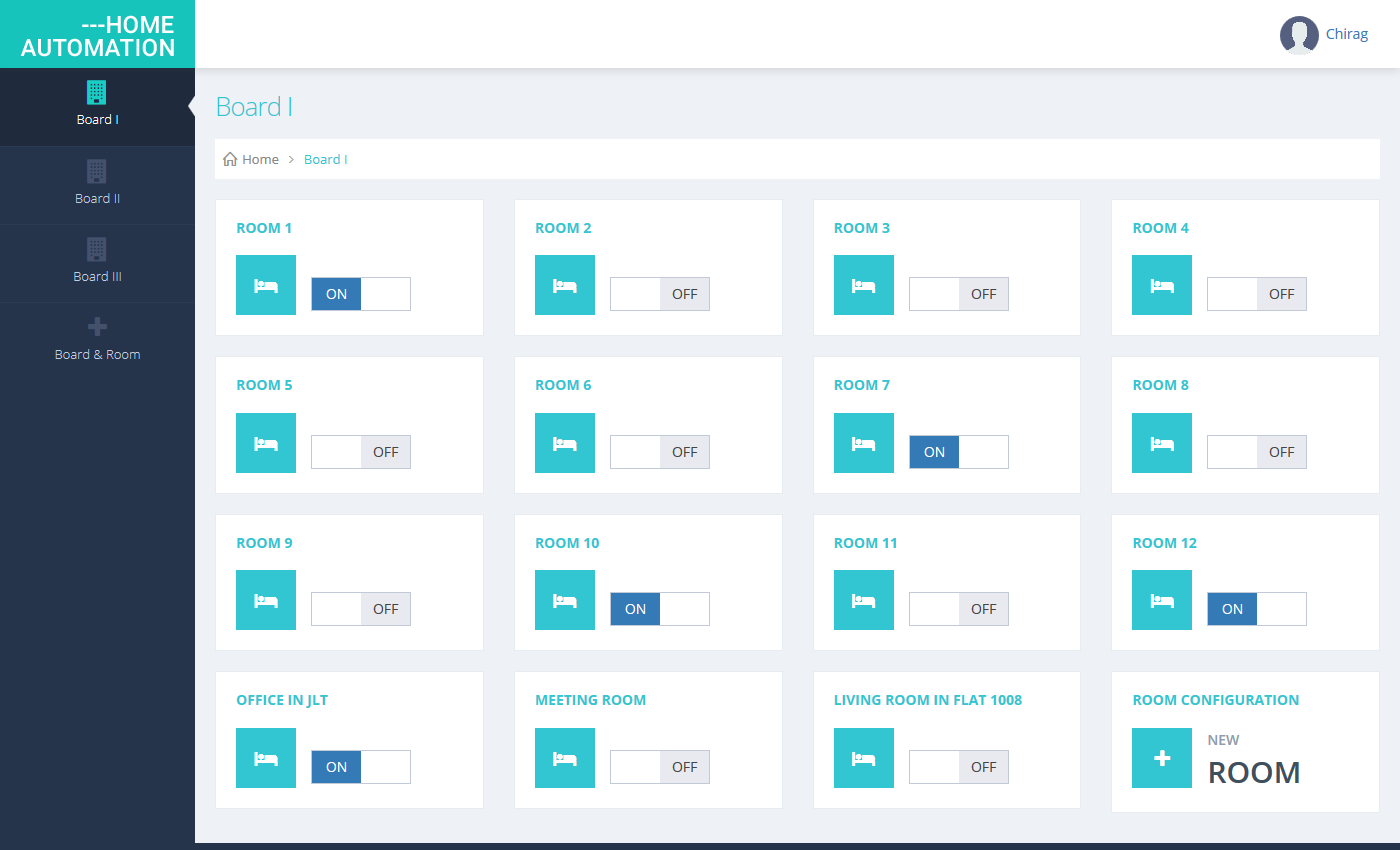Image resolution: width=1400 pixels, height=850 pixels.
Task: Select the Meeting Room bed icon
Action: click(x=565, y=758)
